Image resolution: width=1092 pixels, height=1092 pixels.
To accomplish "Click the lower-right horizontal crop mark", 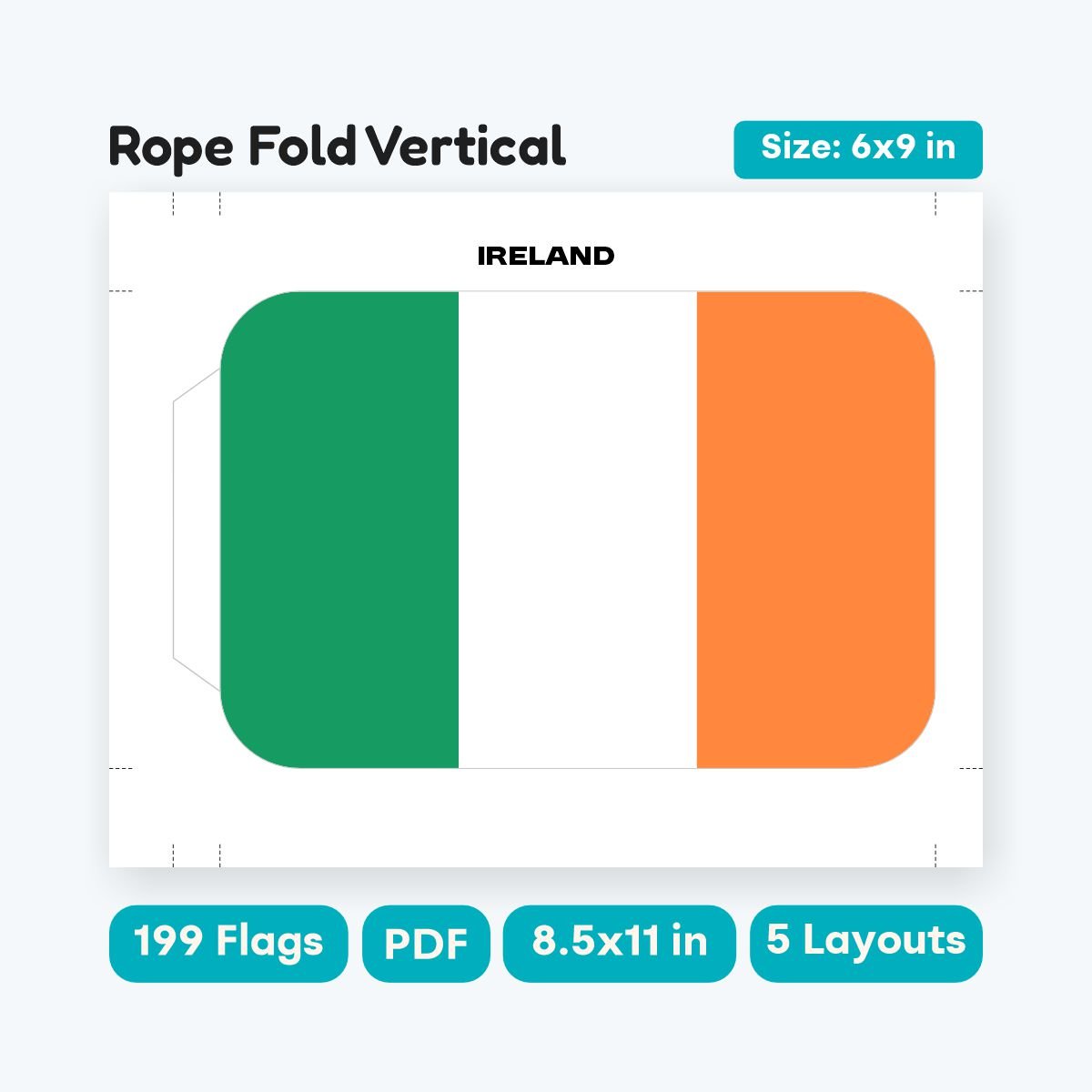I will pyautogui.click(x=971, y=768).
